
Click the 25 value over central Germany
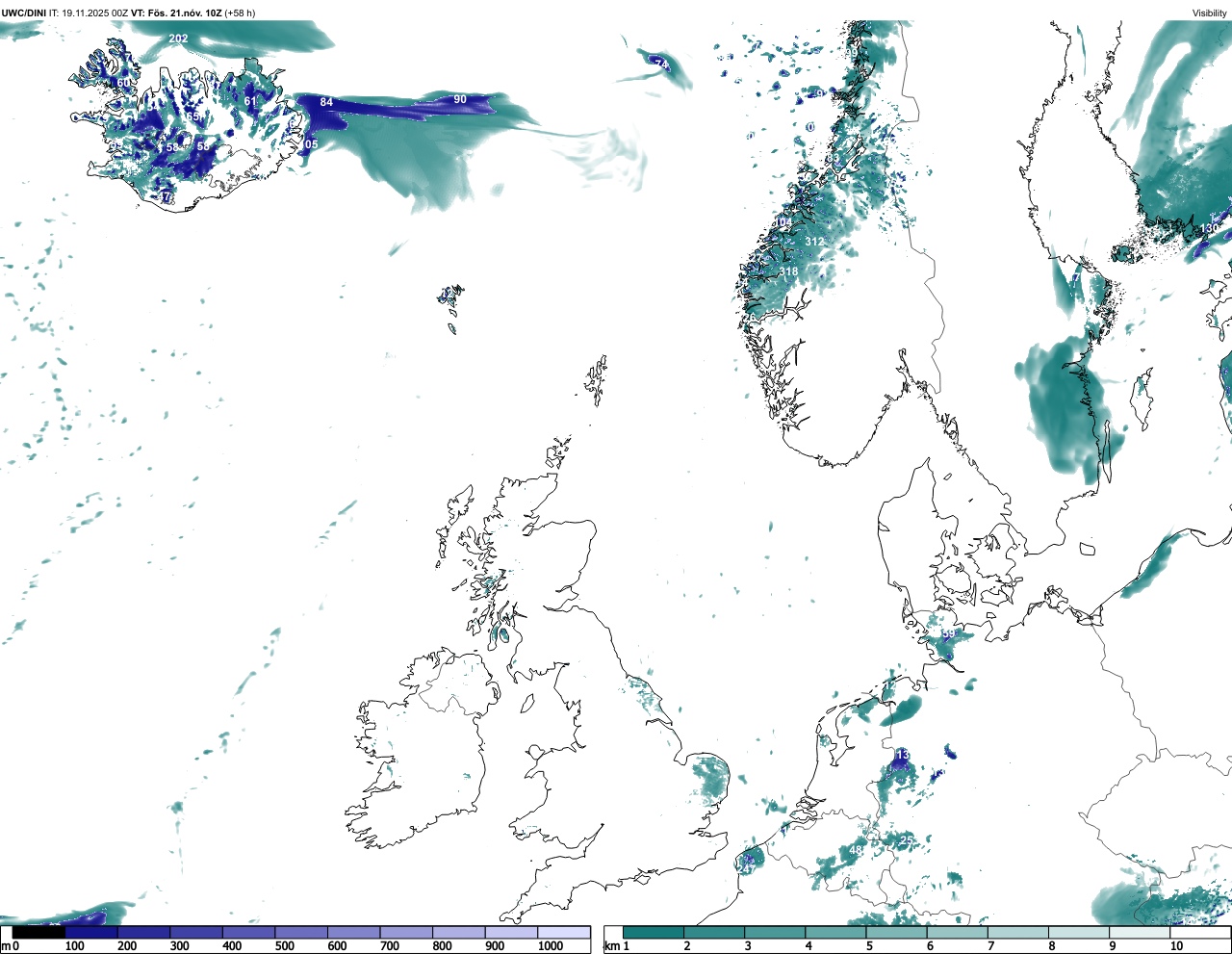click(x=906, y=840)
